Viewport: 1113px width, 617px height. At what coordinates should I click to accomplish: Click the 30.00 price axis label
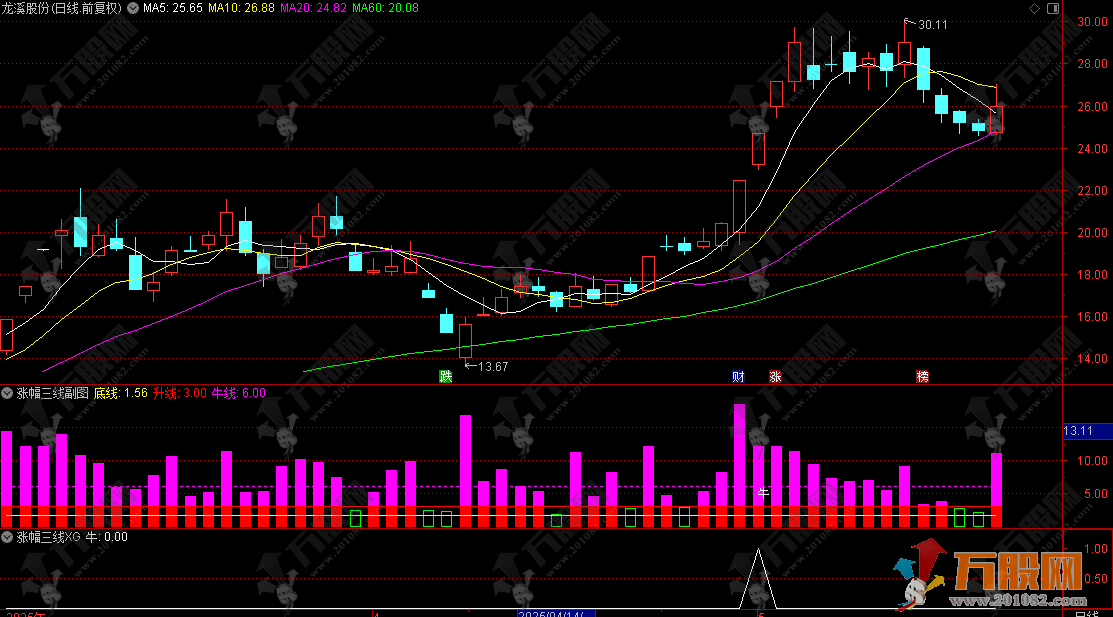1092,22
